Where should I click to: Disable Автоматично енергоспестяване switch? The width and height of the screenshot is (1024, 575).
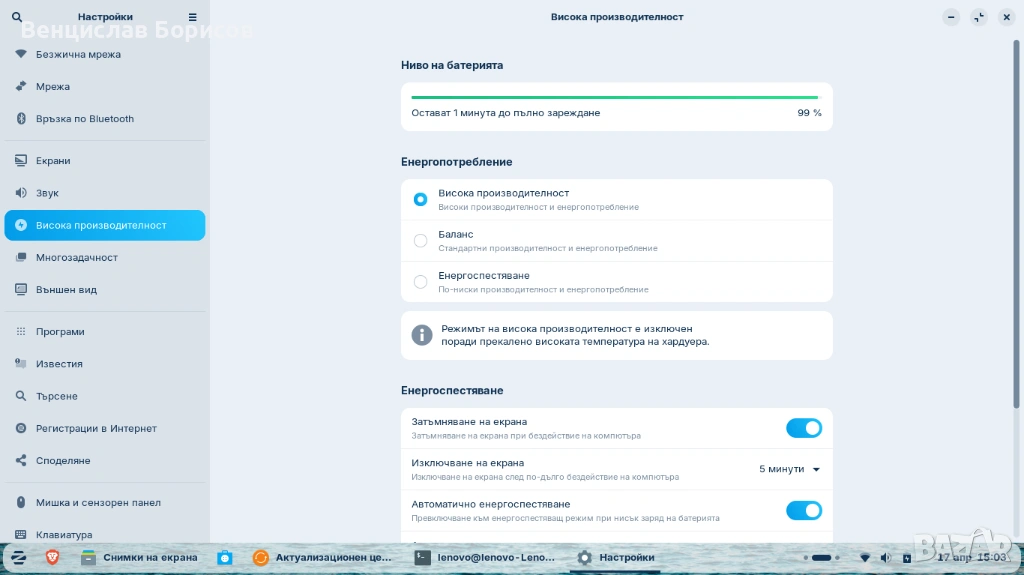click(x=803, y=511)
